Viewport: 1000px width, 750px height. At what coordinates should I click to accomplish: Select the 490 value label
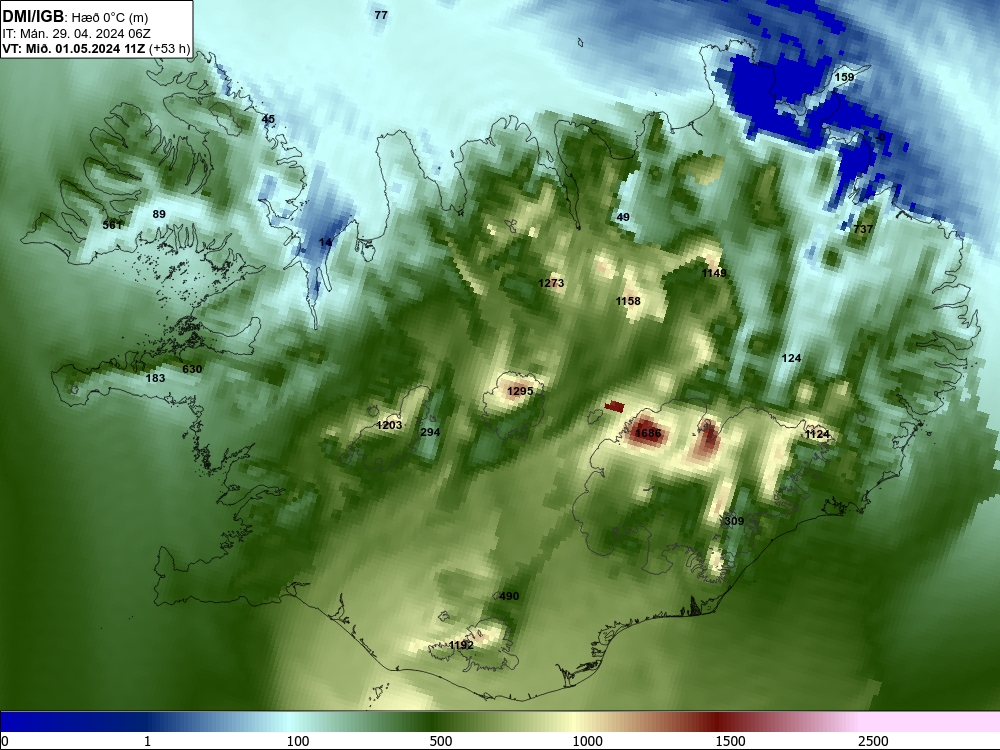(509, 596)
